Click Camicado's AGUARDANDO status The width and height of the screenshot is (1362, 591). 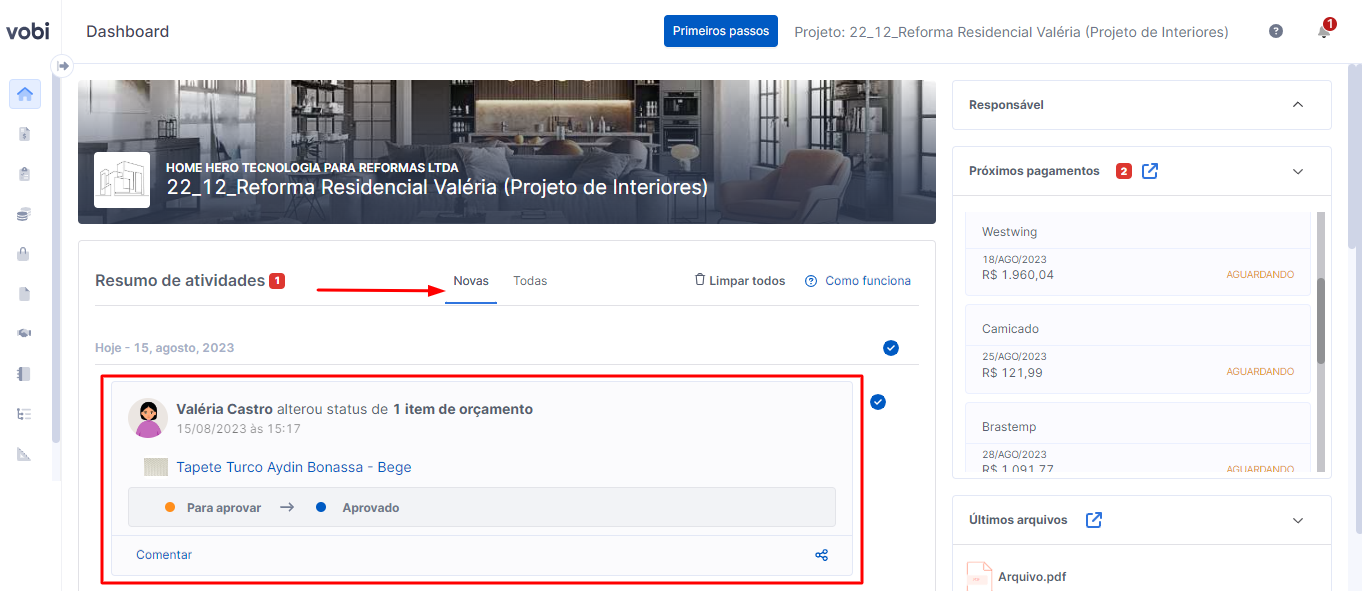[1260, 371]
